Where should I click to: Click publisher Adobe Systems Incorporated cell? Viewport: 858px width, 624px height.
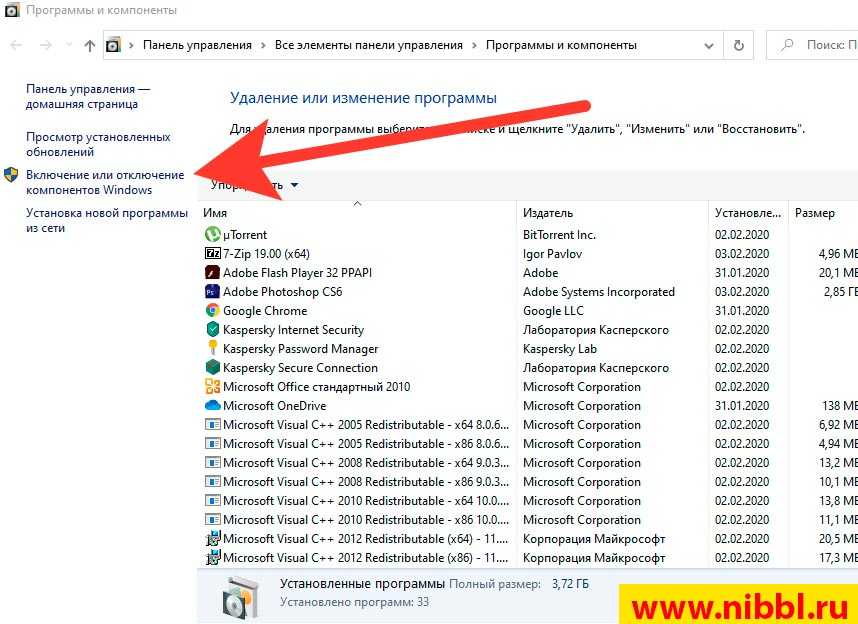(x=599, y=292)
